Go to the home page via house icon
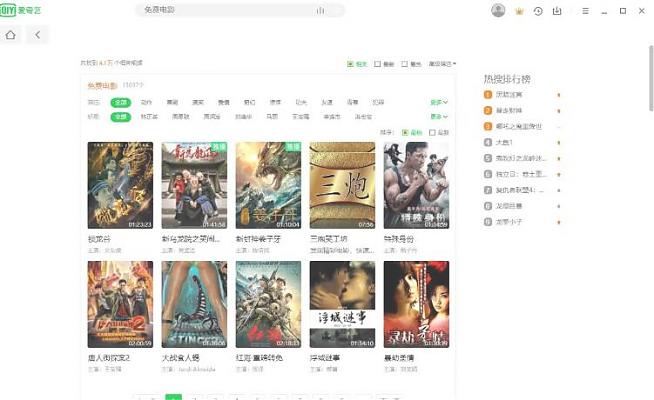654x400 pixels. (x=11, y=35)
